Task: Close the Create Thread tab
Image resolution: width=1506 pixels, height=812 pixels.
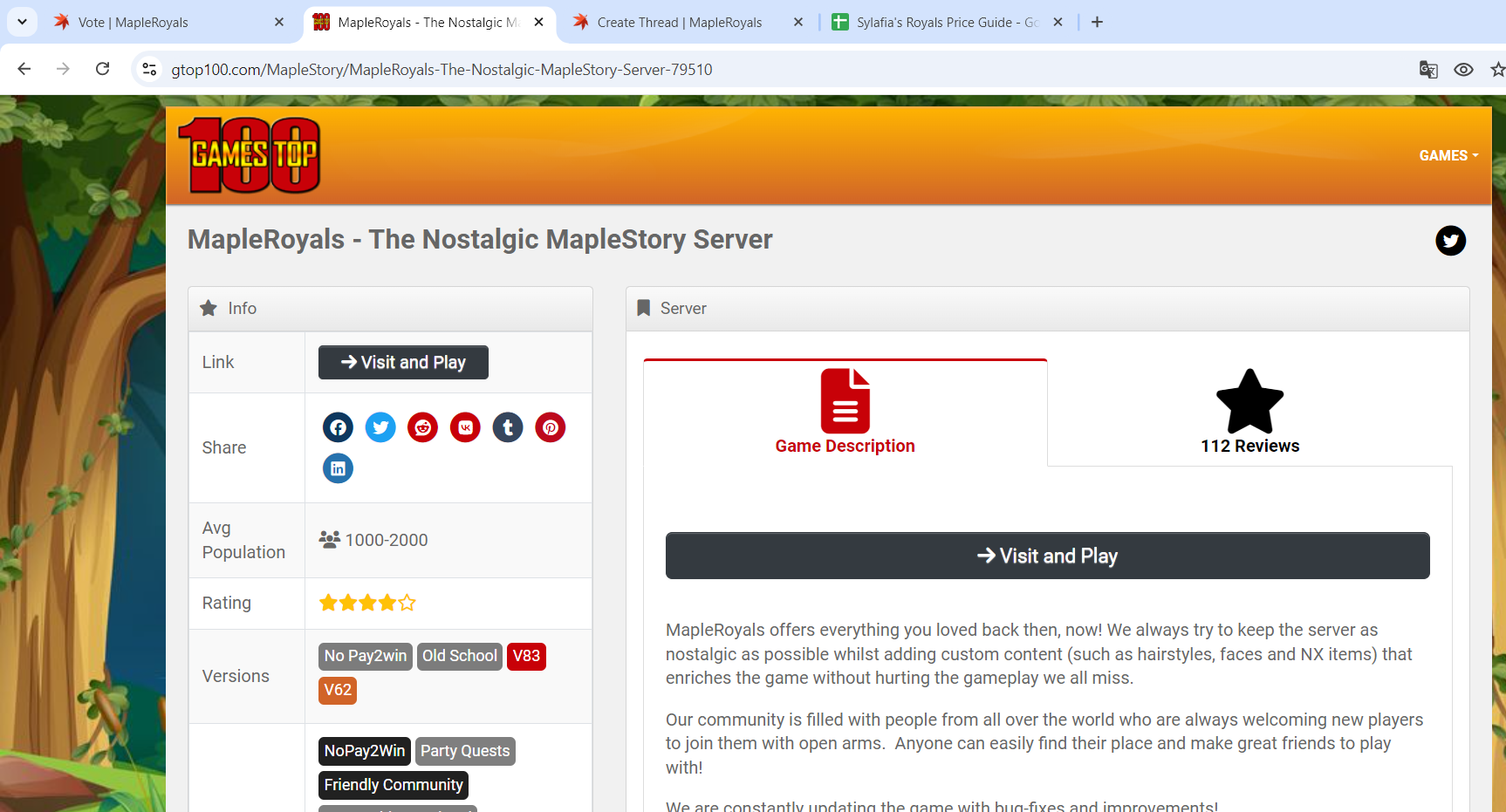Action: point(798,22)
